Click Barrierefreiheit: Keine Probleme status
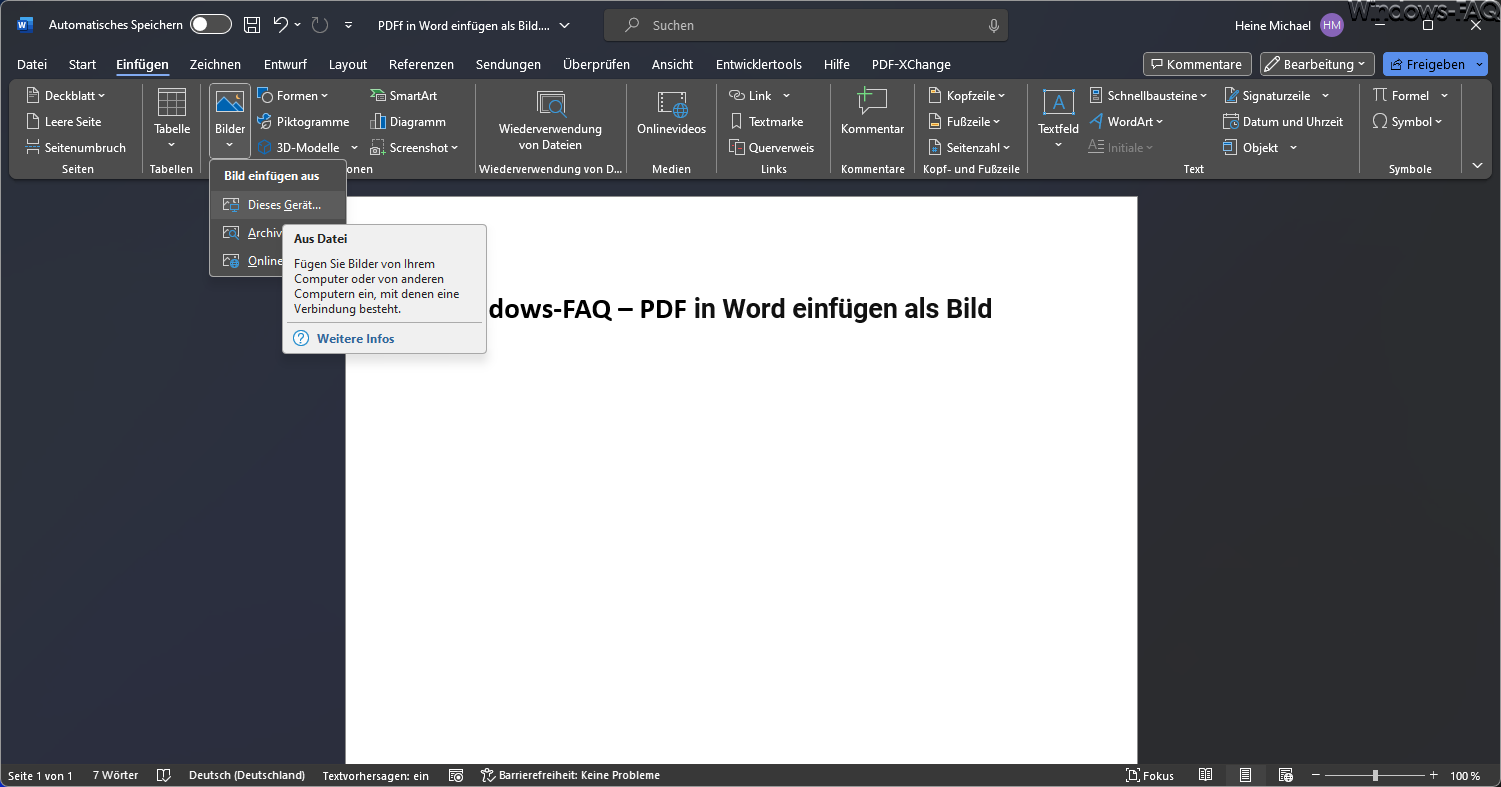1501x787 pixels. [570, 775]
